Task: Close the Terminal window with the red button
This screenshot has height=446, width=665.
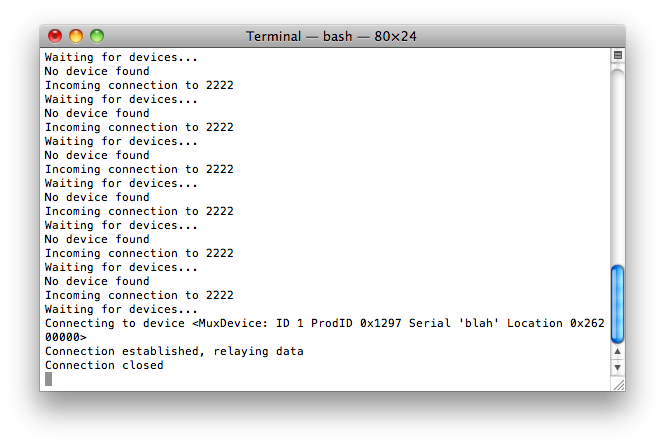Action: 55,36
